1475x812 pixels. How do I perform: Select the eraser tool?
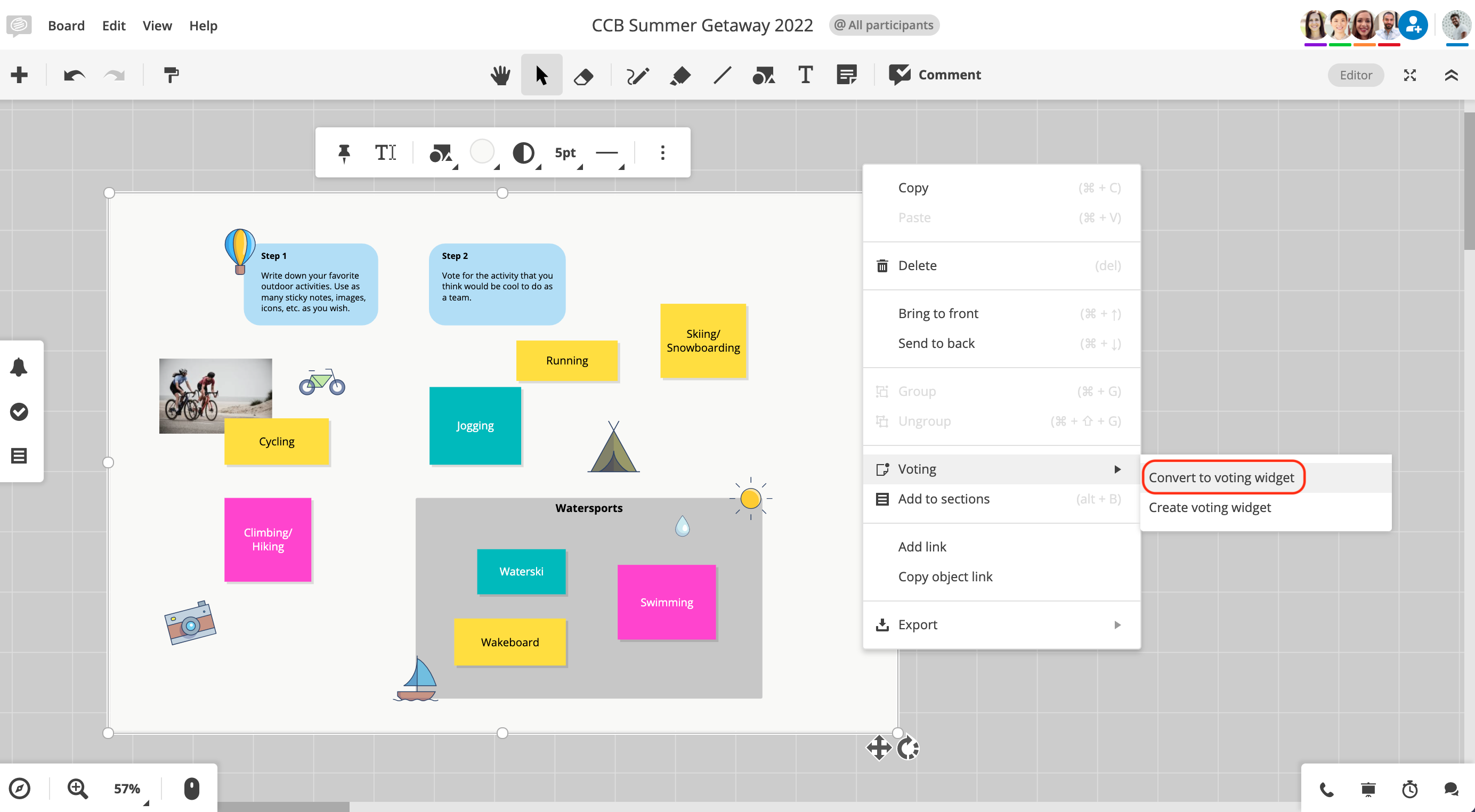[583, 75]
